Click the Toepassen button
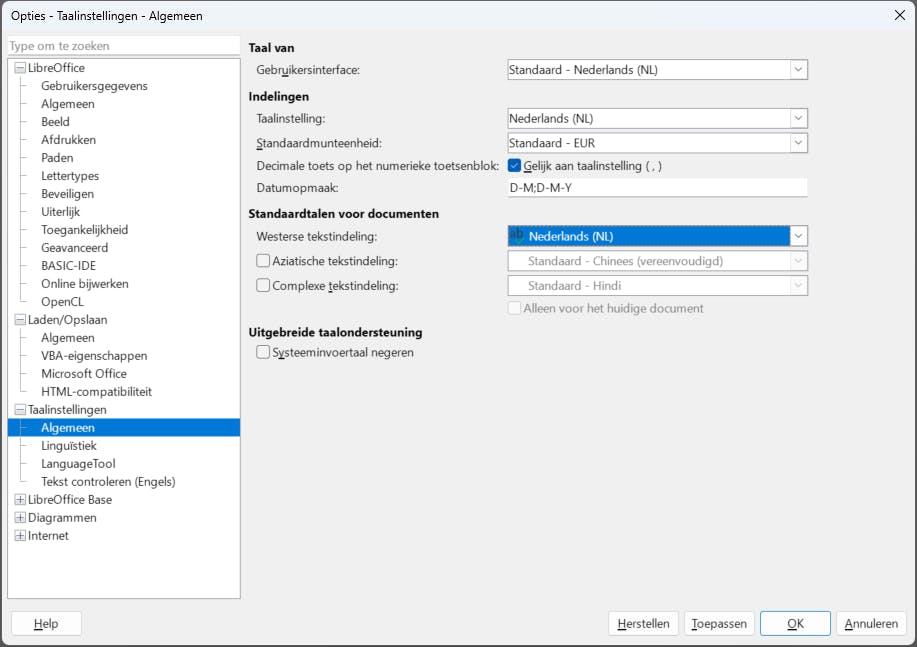The width and height of the screenshot is (917, 647). point(719,624)
